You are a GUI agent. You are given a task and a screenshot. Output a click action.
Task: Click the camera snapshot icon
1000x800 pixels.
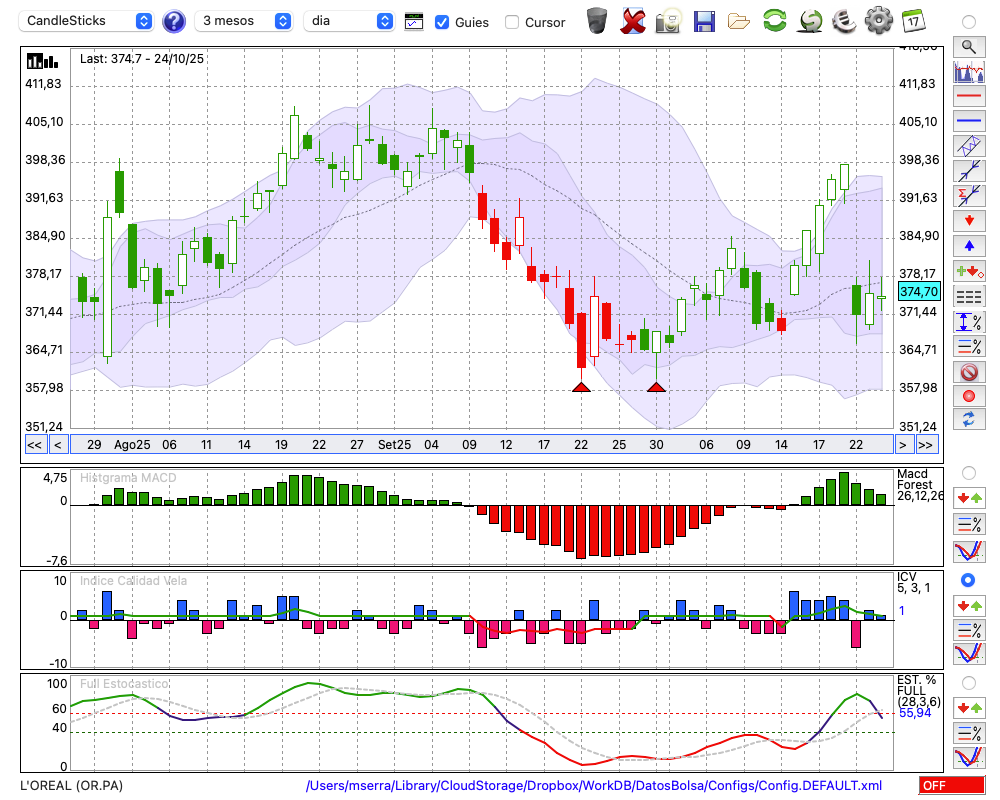click(669, 21)
